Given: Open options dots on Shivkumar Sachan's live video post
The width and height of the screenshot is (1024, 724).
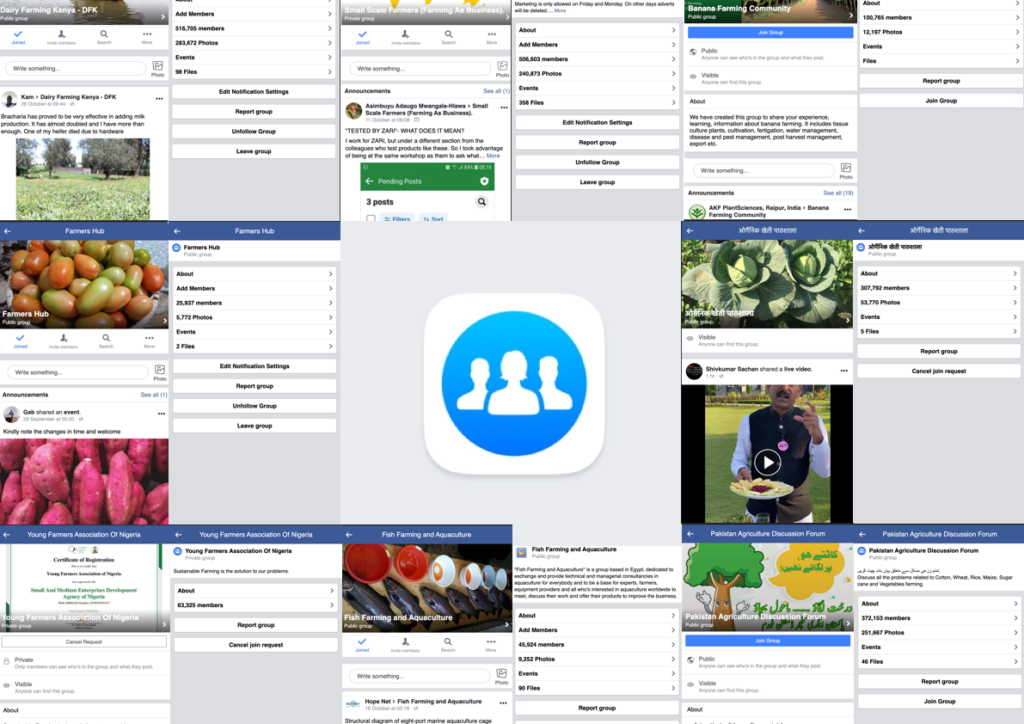Looking at the screenshot, I should click(844, 371).
